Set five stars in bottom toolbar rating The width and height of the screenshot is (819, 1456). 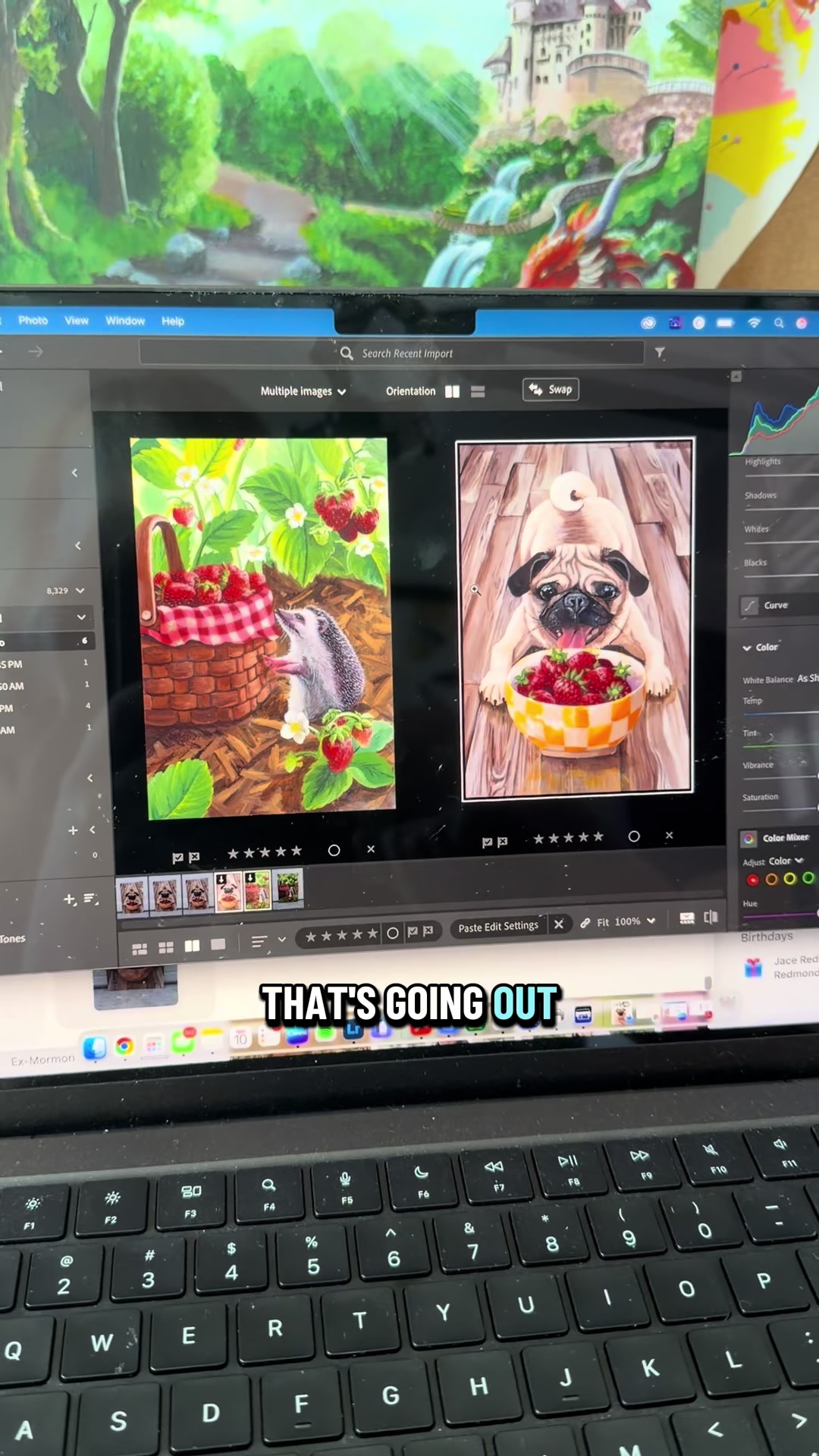coord(372,934)
